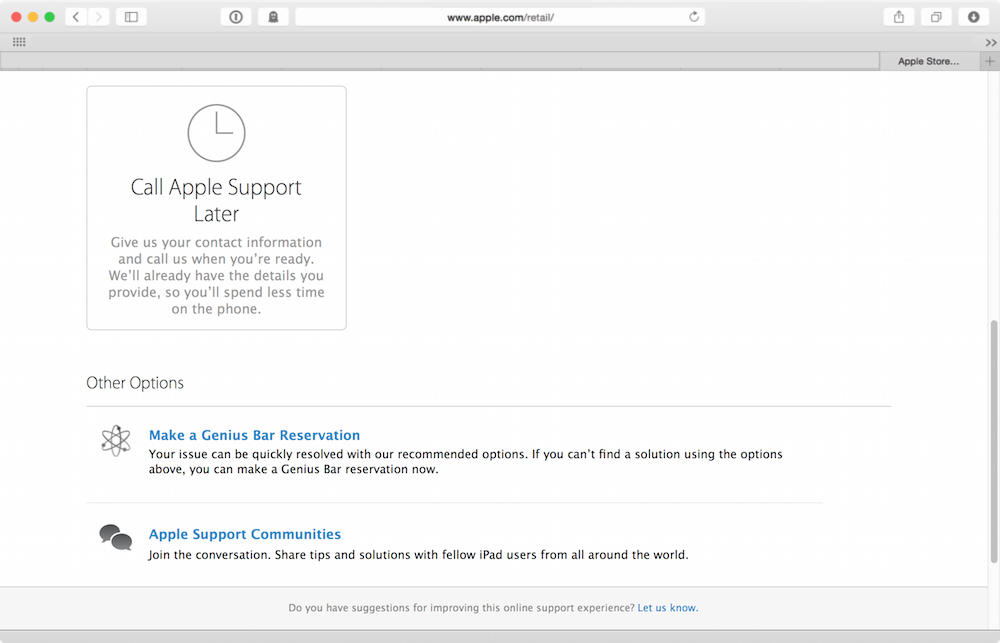
Task: Open a new tab with plus button
Action: [990, 61]
